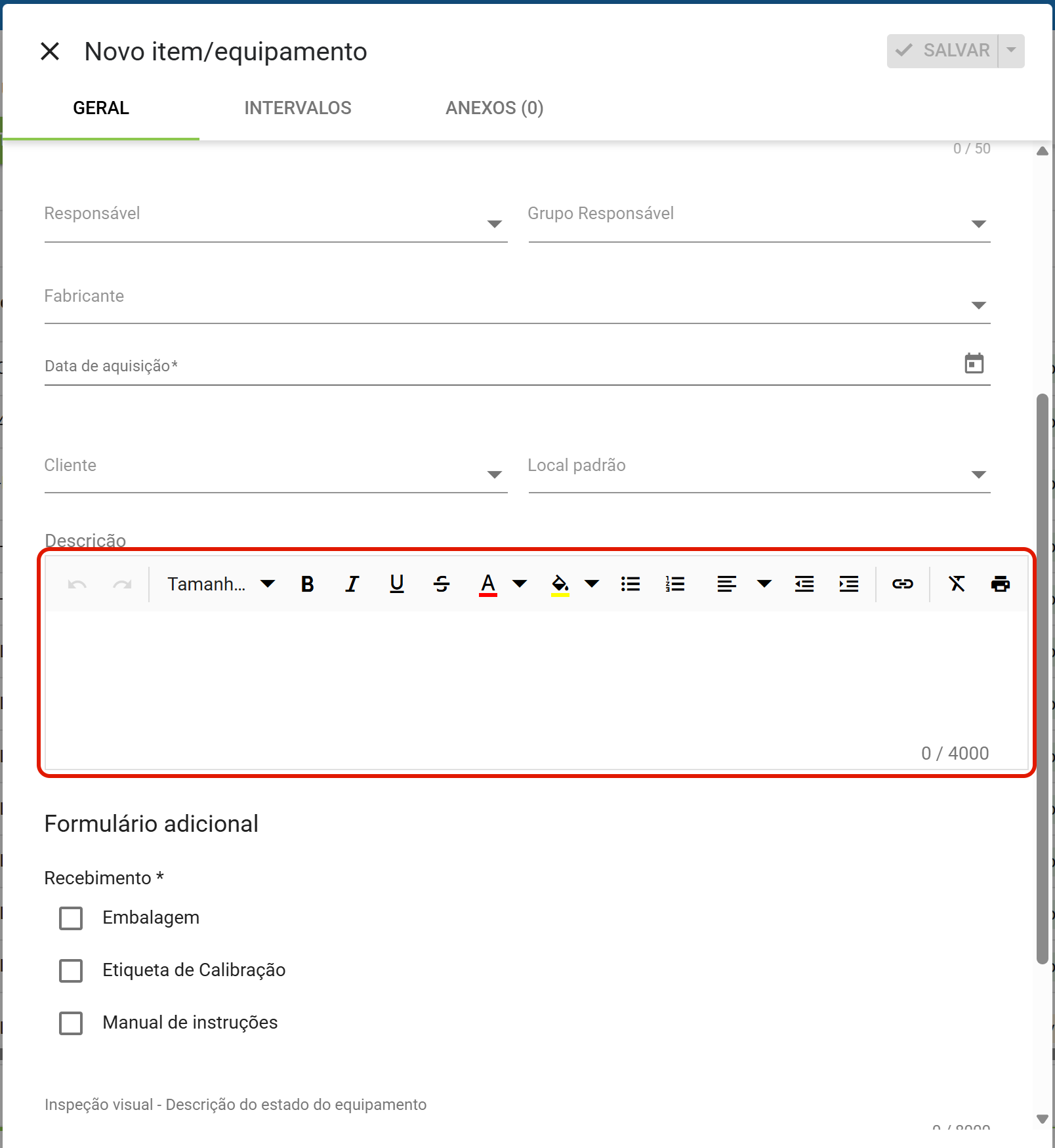Click the scrollbar up arrow

pos(1043,151)
